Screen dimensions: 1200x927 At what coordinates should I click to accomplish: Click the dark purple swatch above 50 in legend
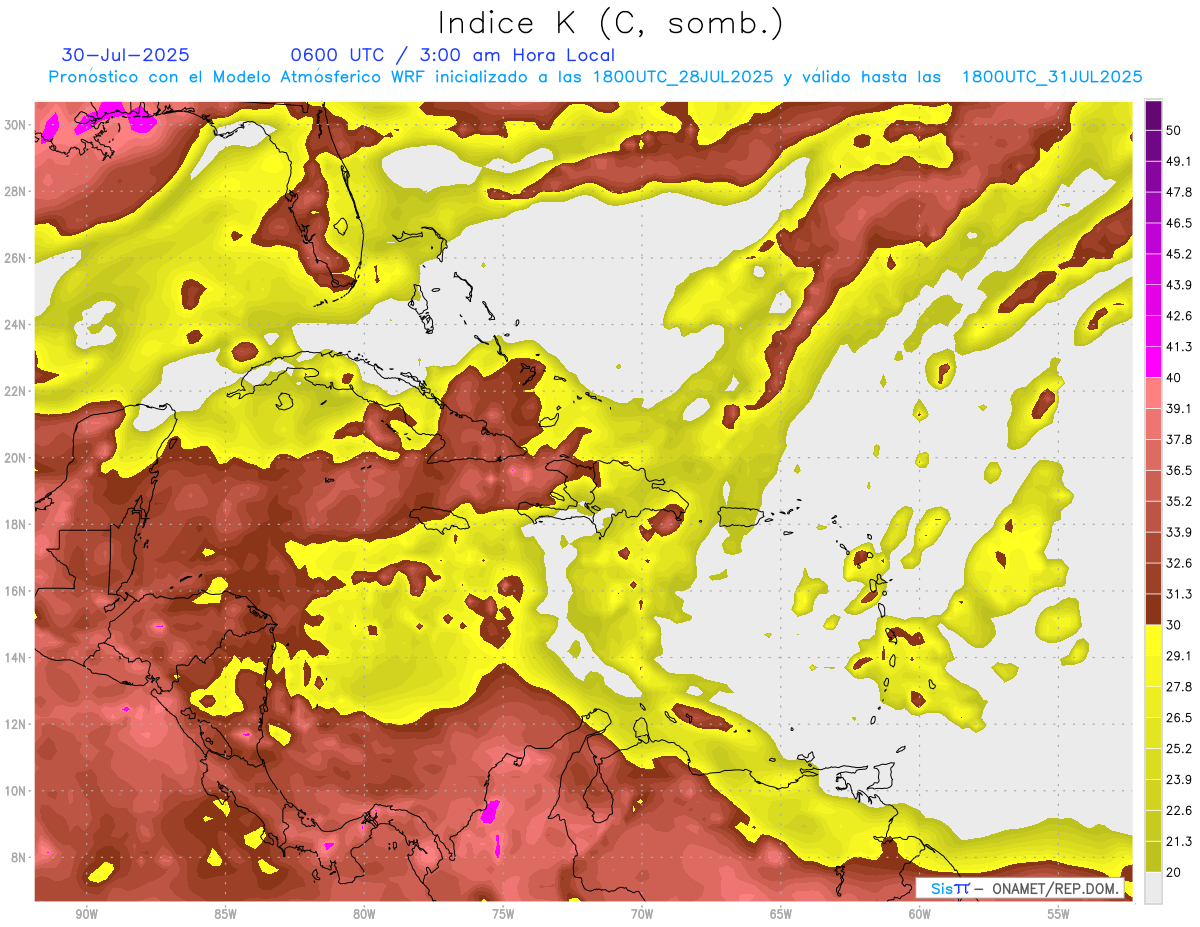(1153, 116)
